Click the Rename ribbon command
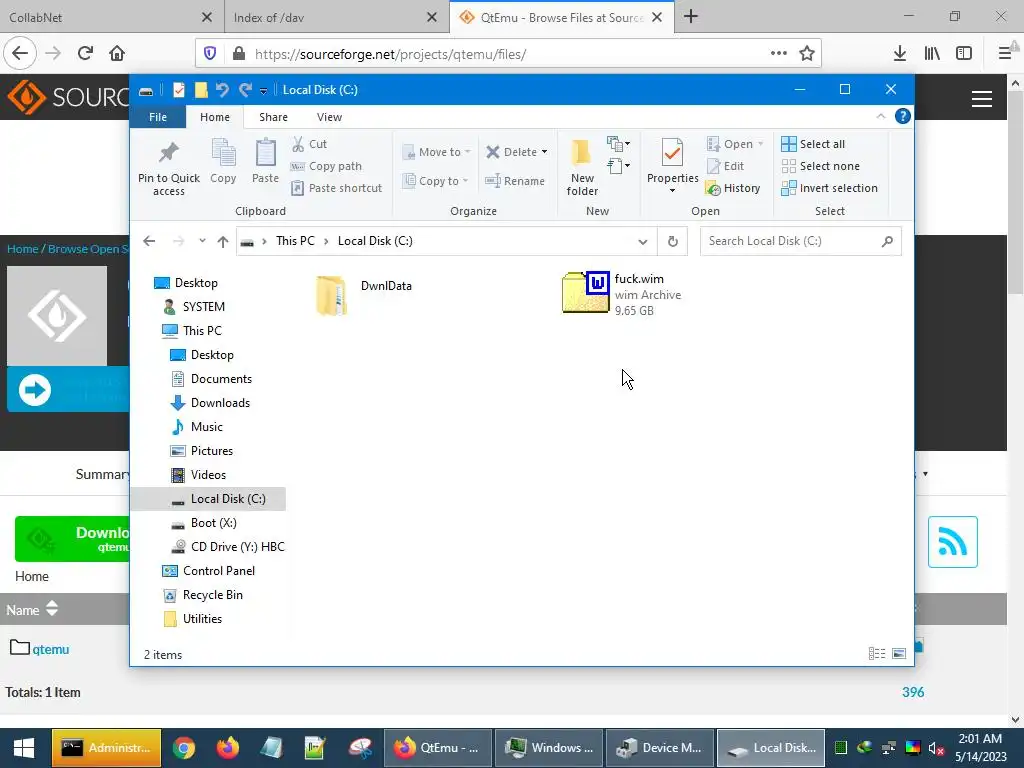The width and height of the screenshot is (1024, 768). pos(515,181)
